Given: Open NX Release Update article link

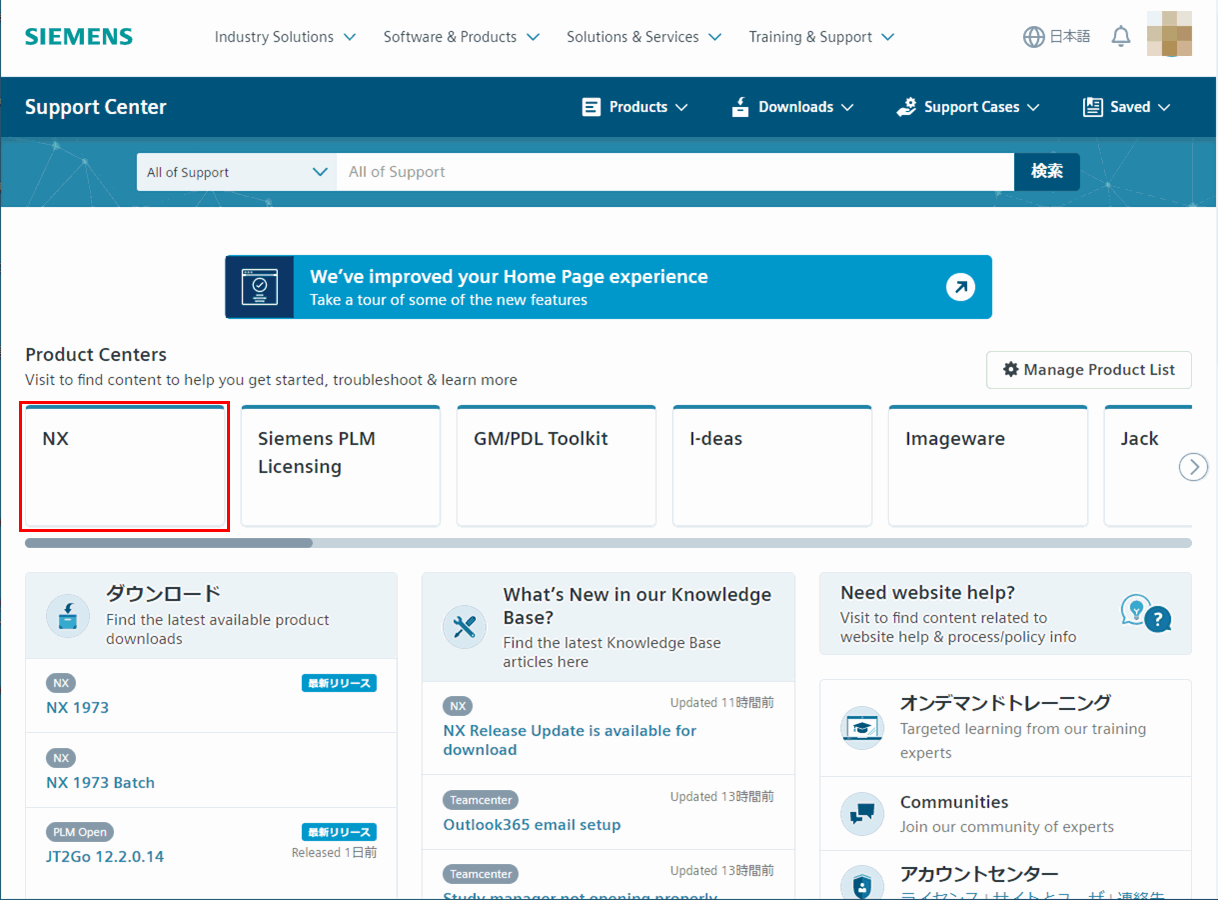Looking at the screenshot, I should click(570, 740).
